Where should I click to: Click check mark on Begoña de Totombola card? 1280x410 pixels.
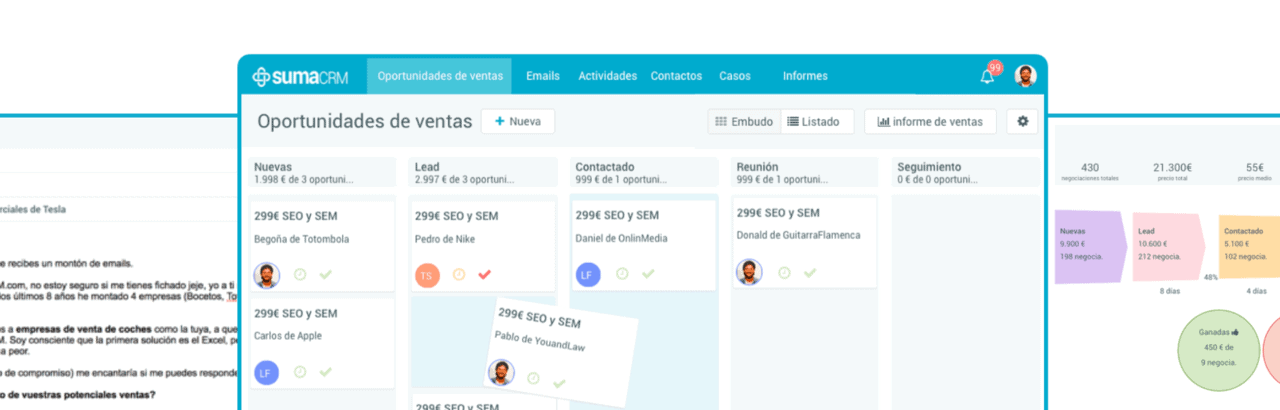(325, 274)
